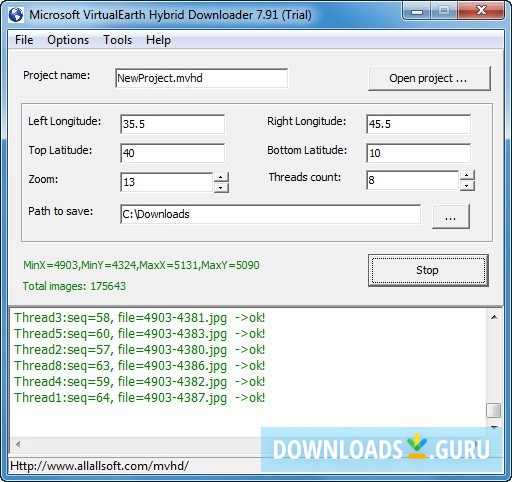Focus the Project name field
This screenshot has height=482, width=512.
point(201,78)
